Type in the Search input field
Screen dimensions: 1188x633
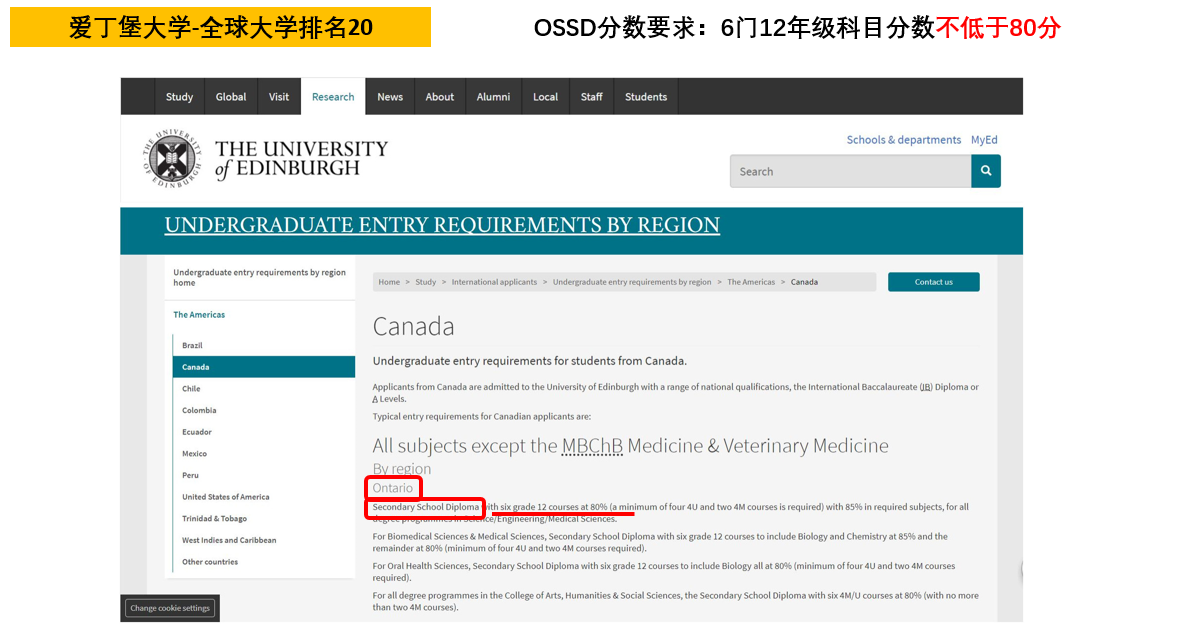(x=850, y=171)
